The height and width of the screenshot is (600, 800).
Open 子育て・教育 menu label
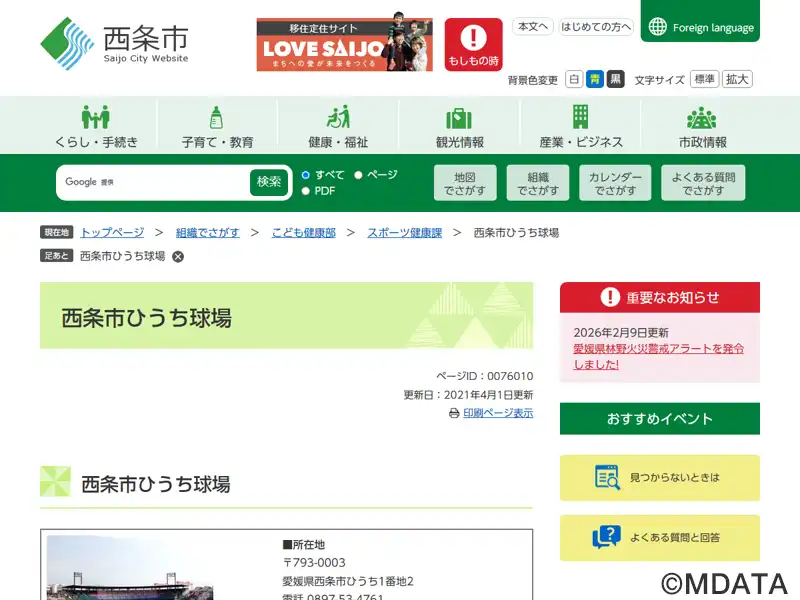pyautogui.click(x=217, y=142)
